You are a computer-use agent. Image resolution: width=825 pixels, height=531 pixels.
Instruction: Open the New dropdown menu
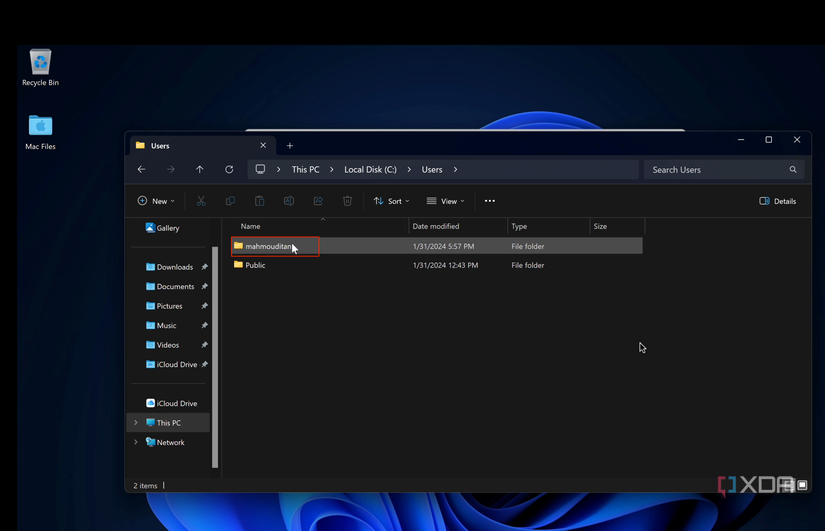[156, 201]
